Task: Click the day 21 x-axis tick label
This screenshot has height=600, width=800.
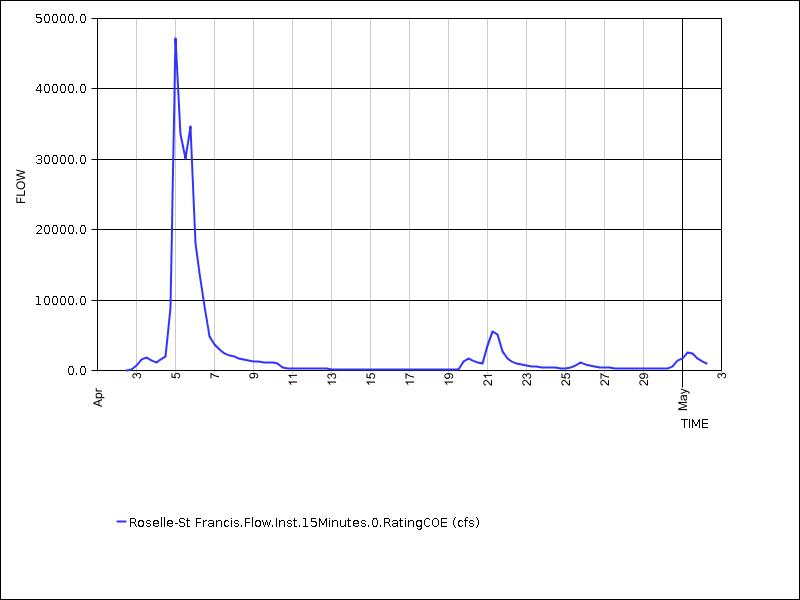Action: point(488,379)
